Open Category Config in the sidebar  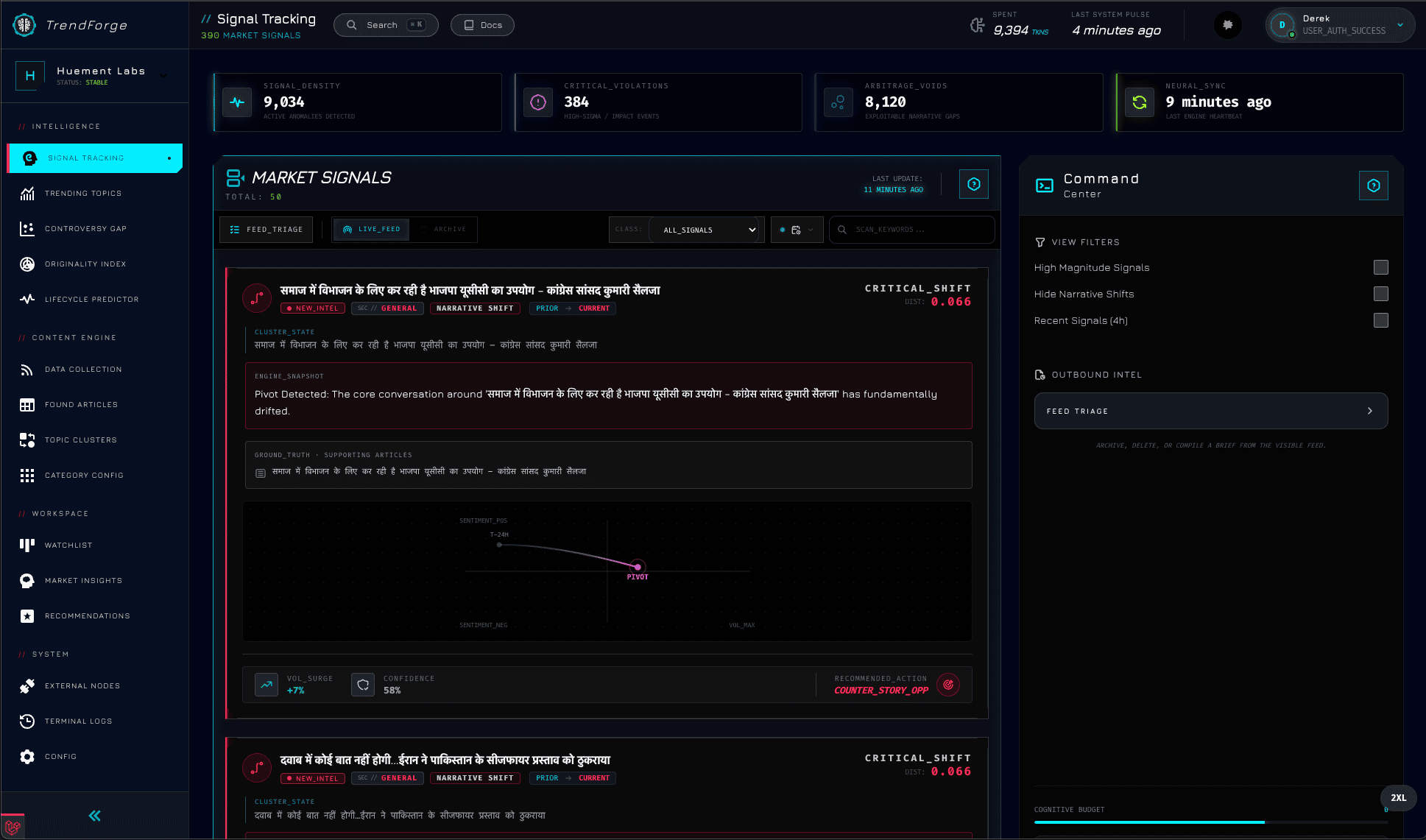(94, 476)
